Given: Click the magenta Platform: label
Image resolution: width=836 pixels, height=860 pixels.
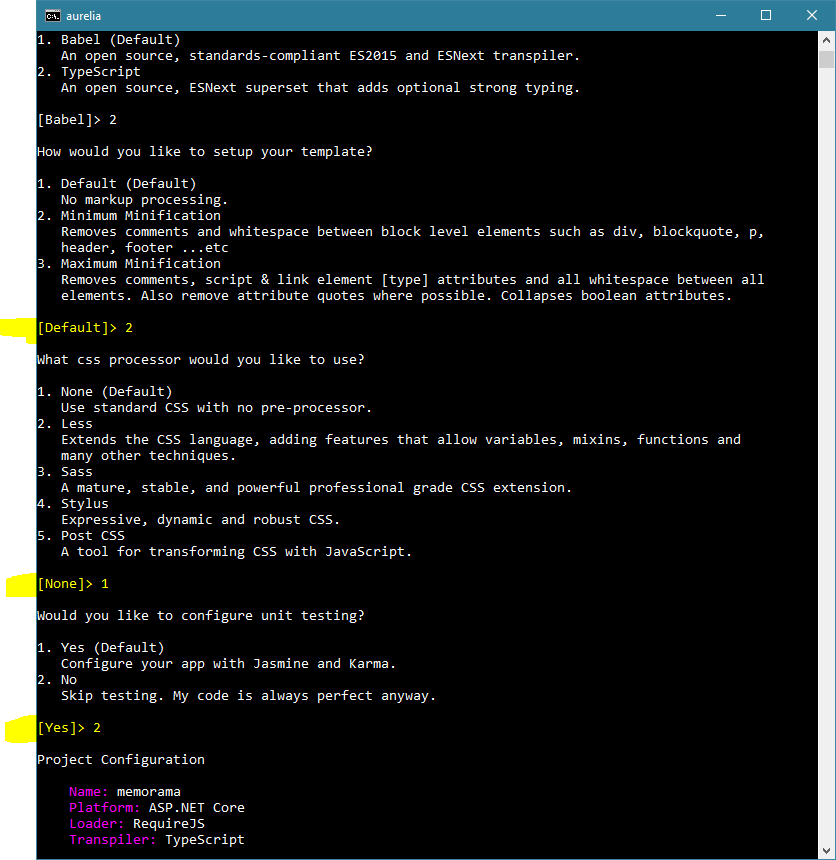Looking at the screenshot, I should click(104, 808).
